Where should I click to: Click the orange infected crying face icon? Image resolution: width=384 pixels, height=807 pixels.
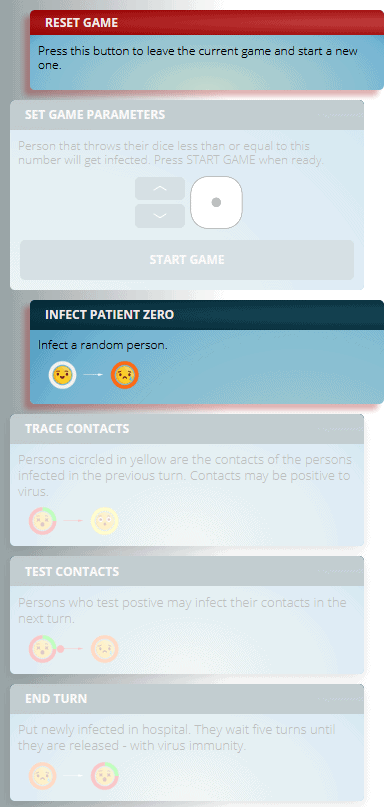click(x=125, y=375)
